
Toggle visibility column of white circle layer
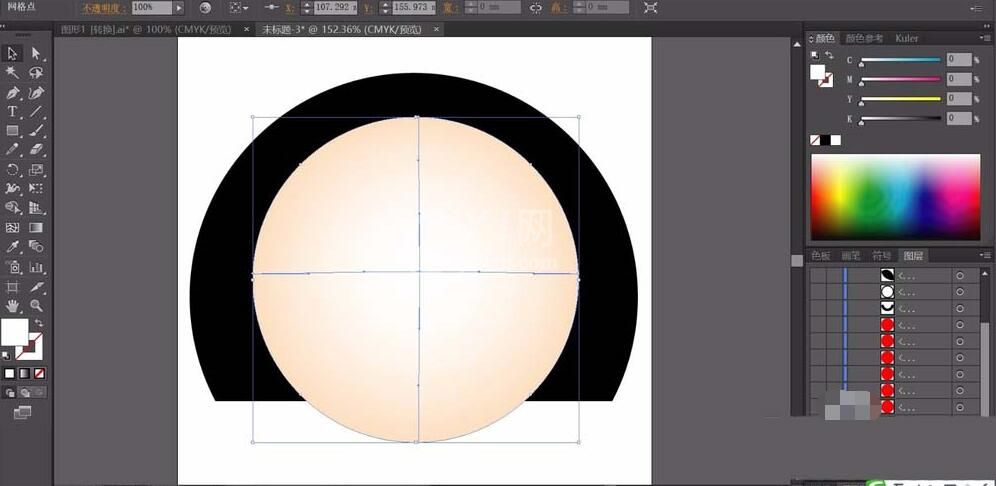(x=816, y=292)
